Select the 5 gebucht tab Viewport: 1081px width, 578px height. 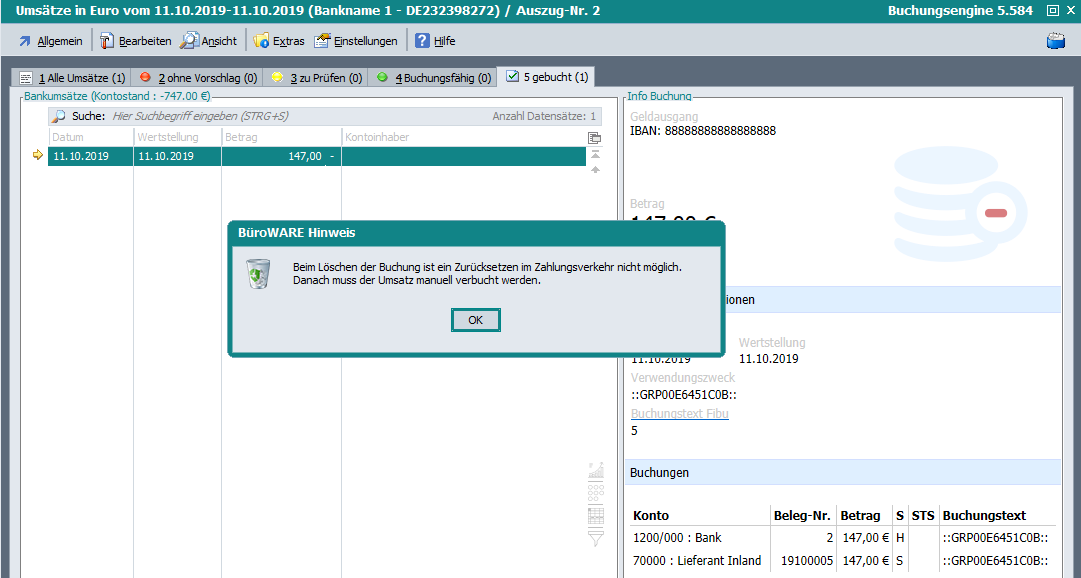(x=548, y=77)
